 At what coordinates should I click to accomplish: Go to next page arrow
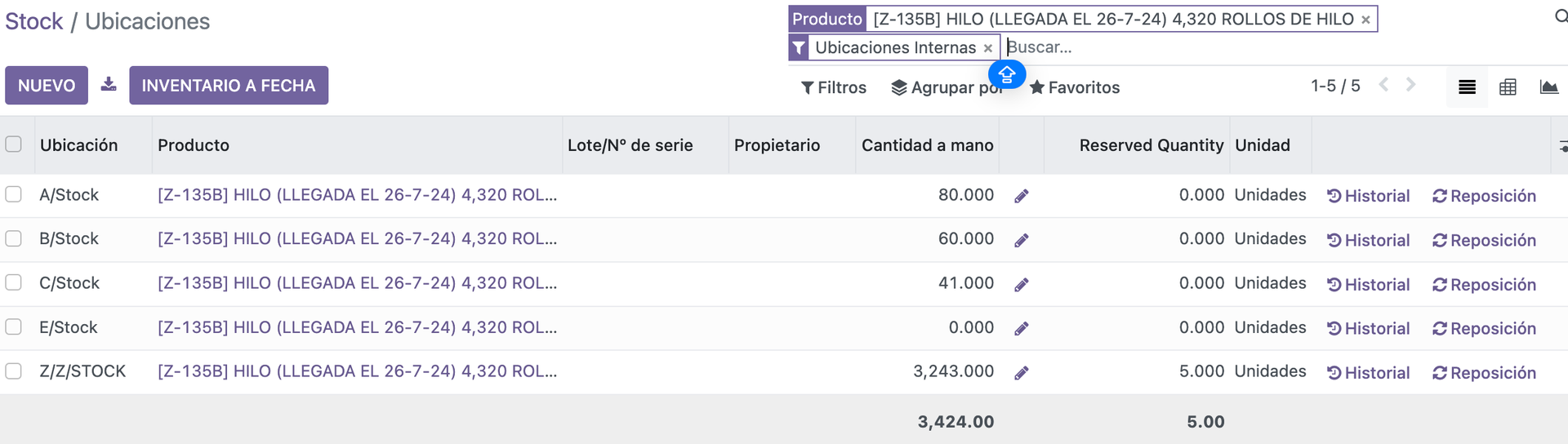1410,85
